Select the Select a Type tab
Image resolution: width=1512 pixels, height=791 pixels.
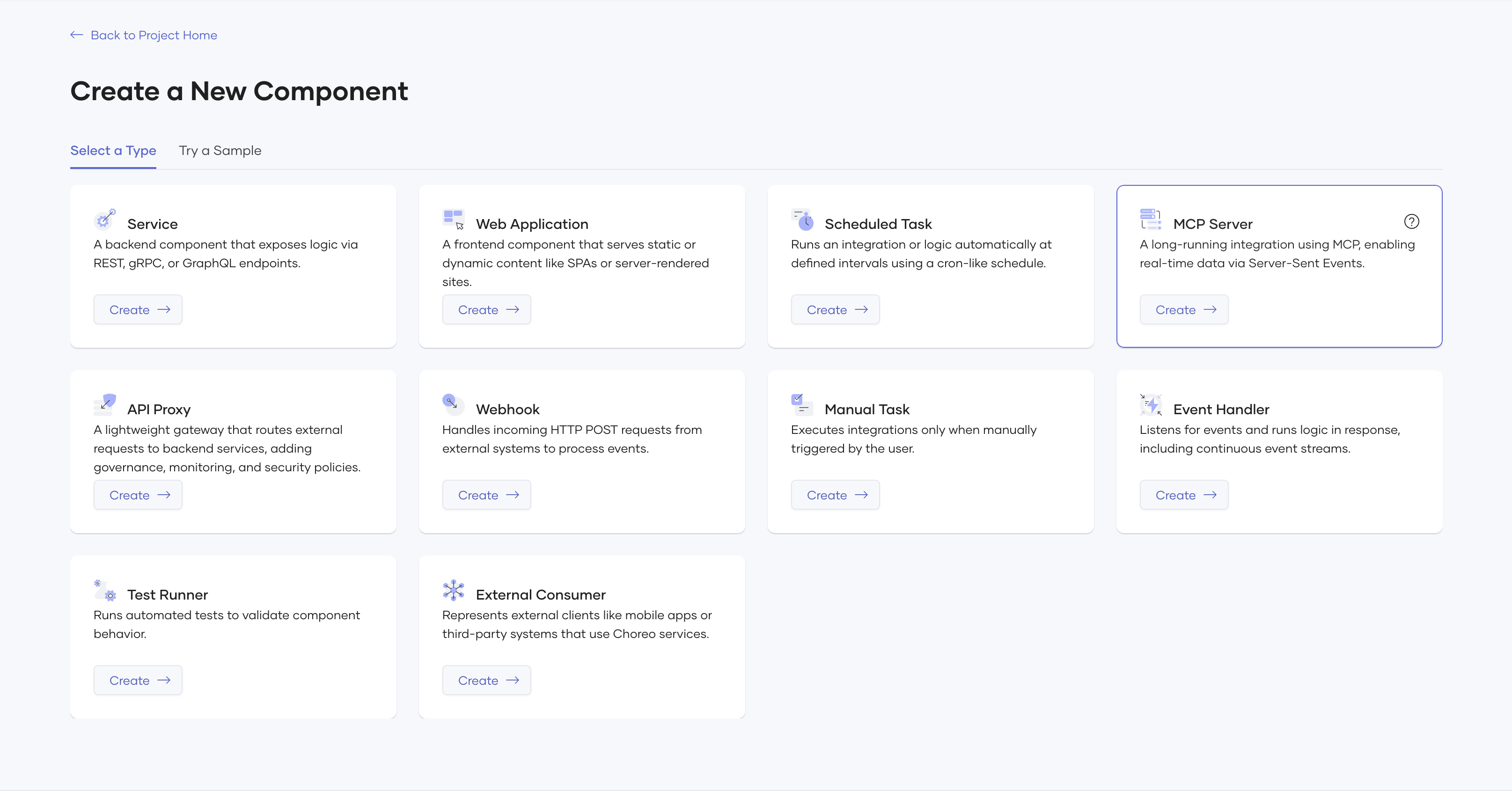click(x=113, y=151)
